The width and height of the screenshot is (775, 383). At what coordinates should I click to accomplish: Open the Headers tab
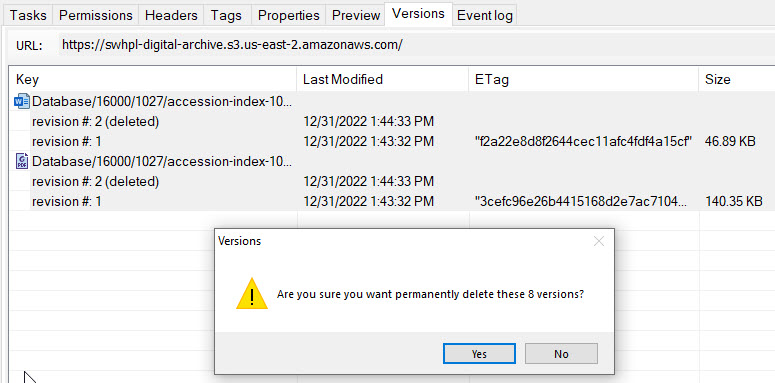pyautogui.click(x=171, y=15)
